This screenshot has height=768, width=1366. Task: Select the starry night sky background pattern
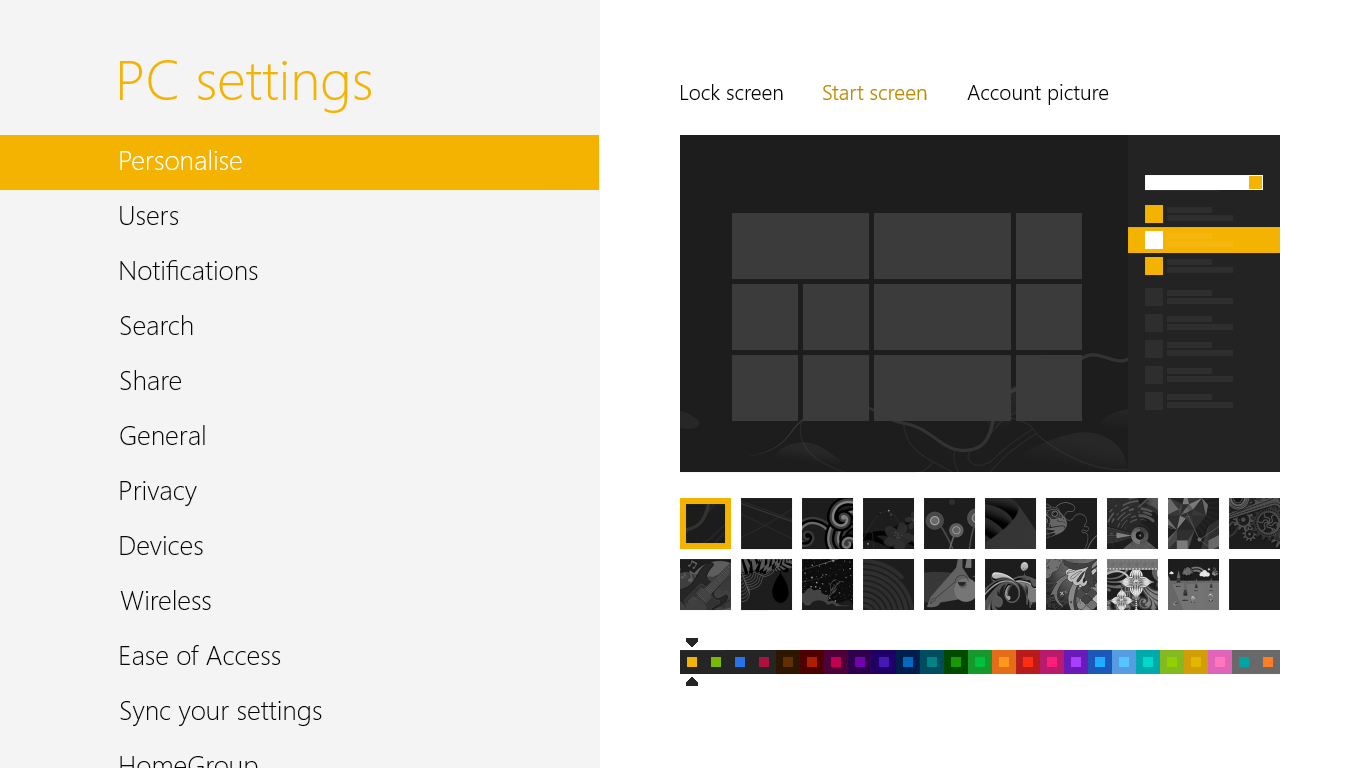click(827, 584)
